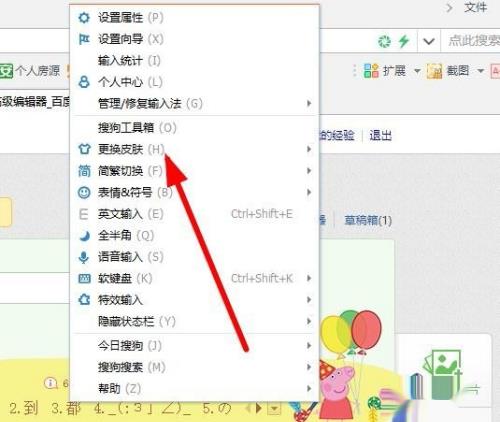500x422 pixels.
Task: Choose 个人中心 (L) in context menu
Action: 194,82
